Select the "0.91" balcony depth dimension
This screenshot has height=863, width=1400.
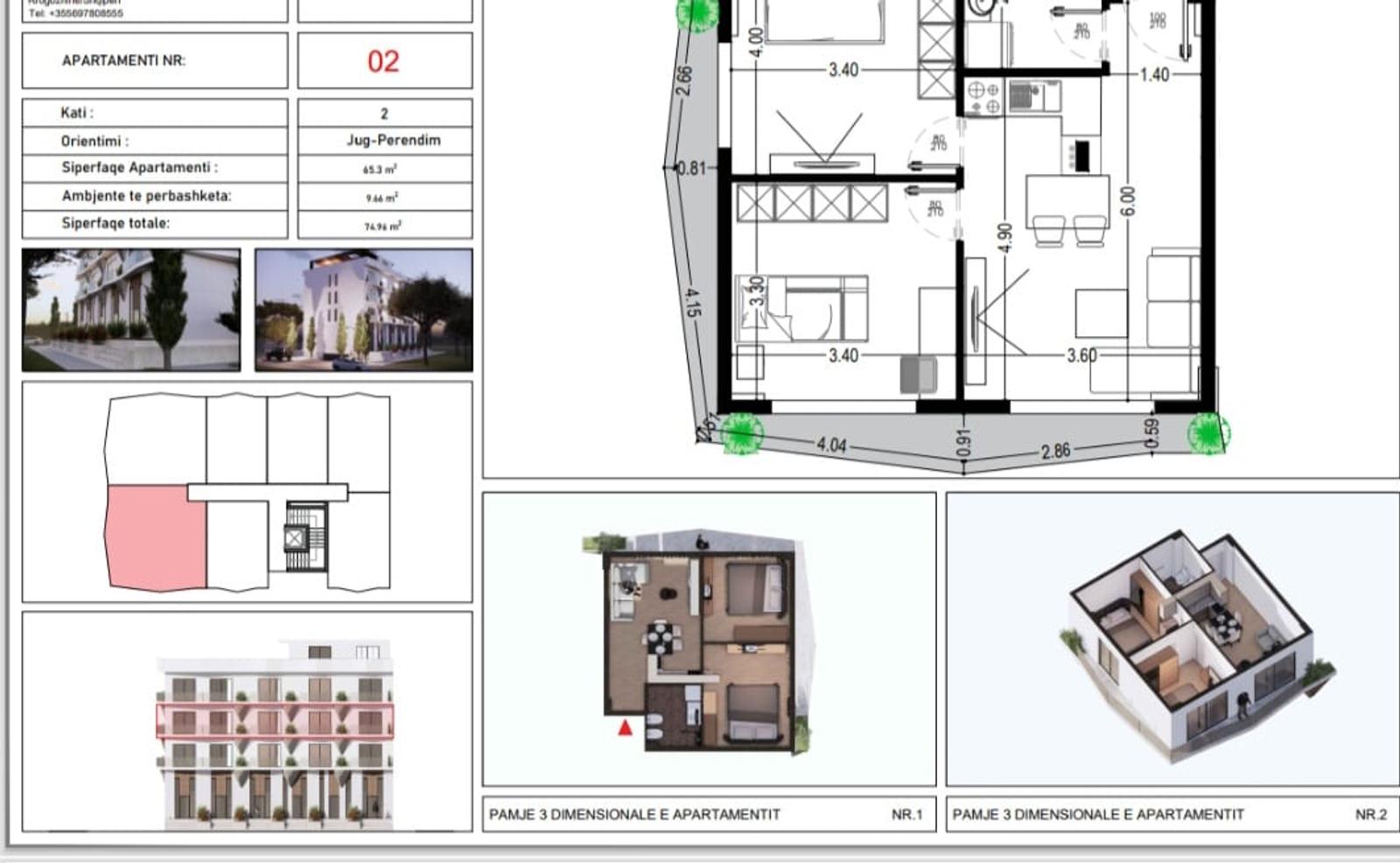pyautogui.click(x=963, y=443)
